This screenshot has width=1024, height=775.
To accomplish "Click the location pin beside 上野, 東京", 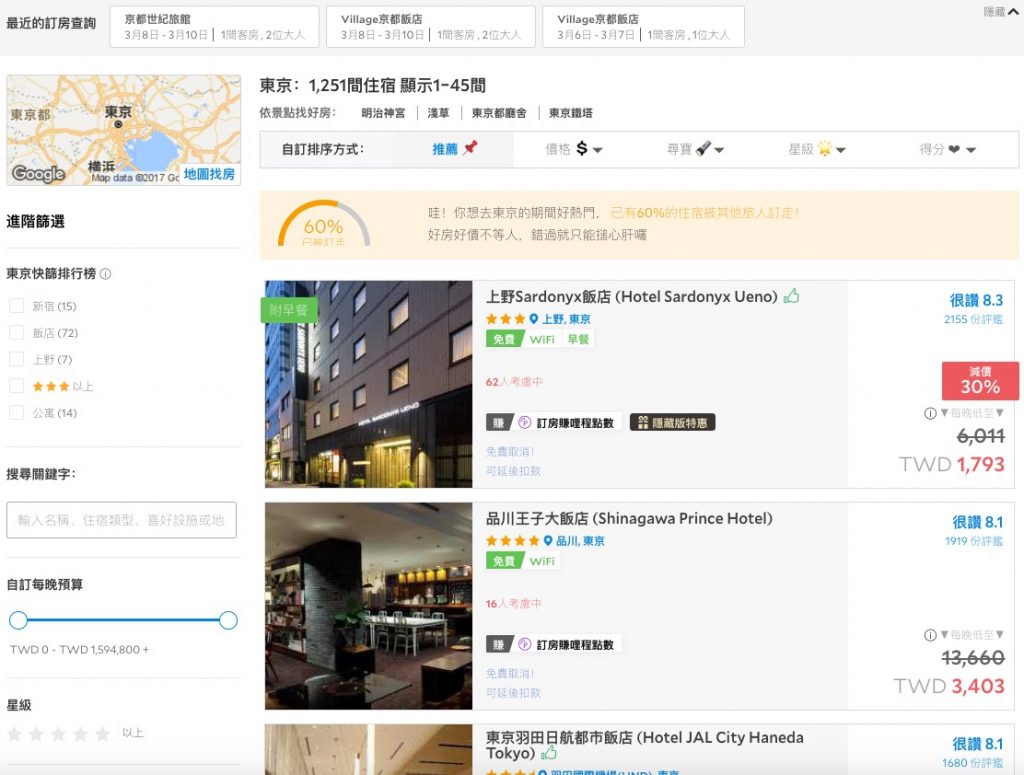I will pos(534,319).
